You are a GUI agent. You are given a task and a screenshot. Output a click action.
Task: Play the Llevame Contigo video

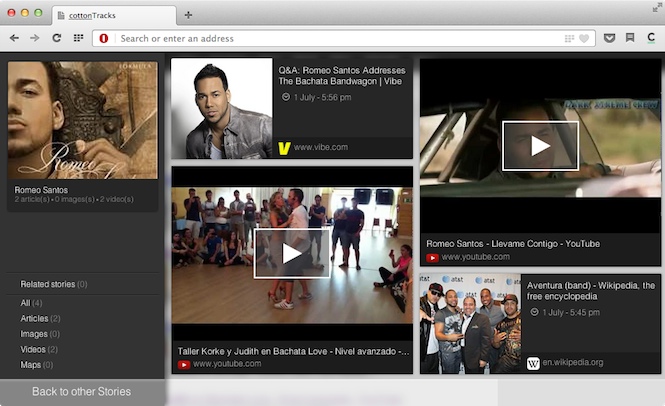click(x=540, y=146)
